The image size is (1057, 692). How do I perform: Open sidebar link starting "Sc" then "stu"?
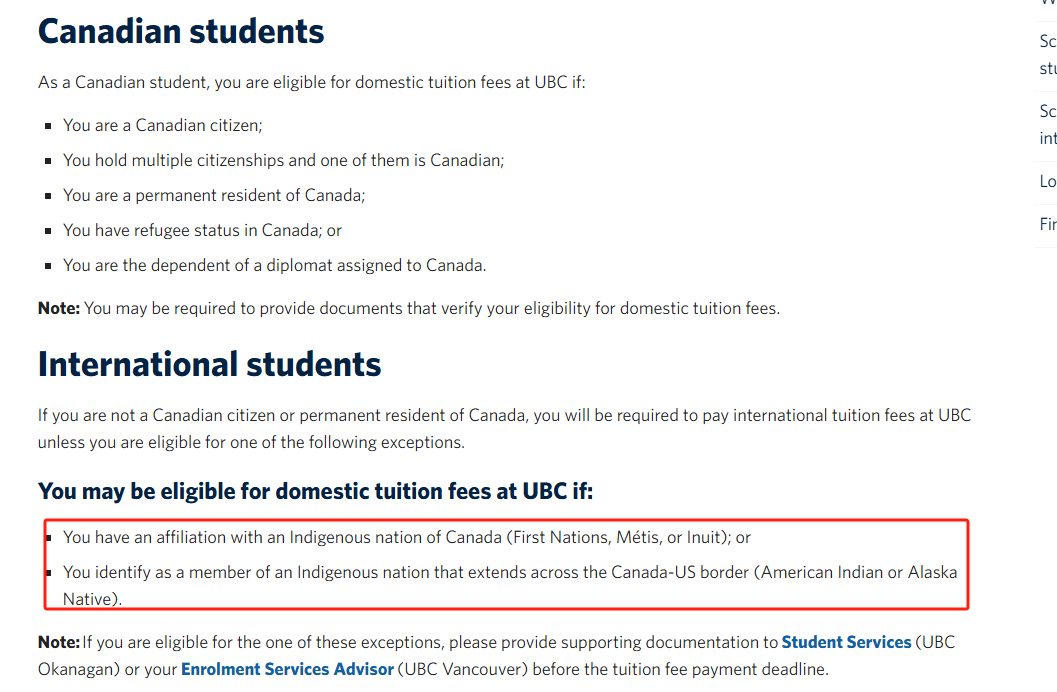pyautogui.click(x=1048, y=55)
